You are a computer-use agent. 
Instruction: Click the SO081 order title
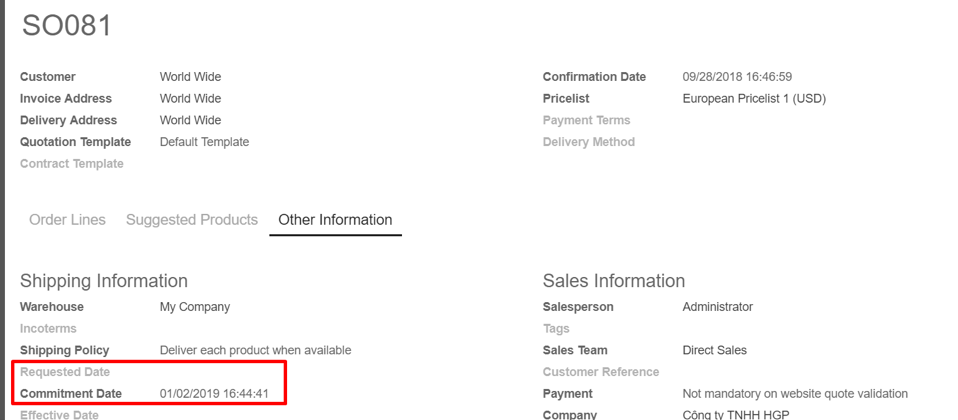[67, 26]
